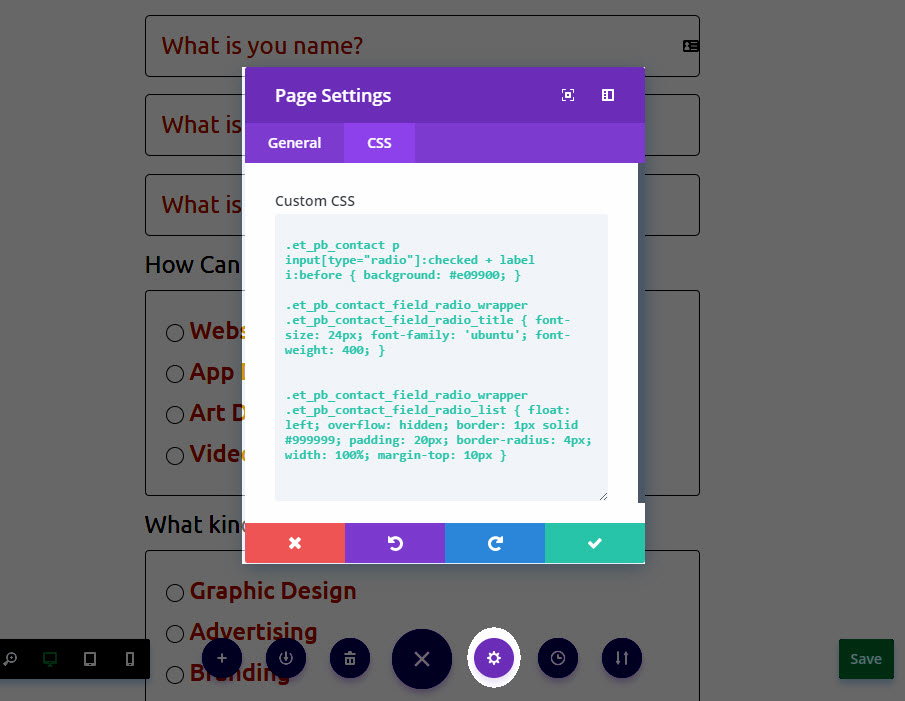
Task: Click the 'Graphic Design' label text
Action: point(273,591)
